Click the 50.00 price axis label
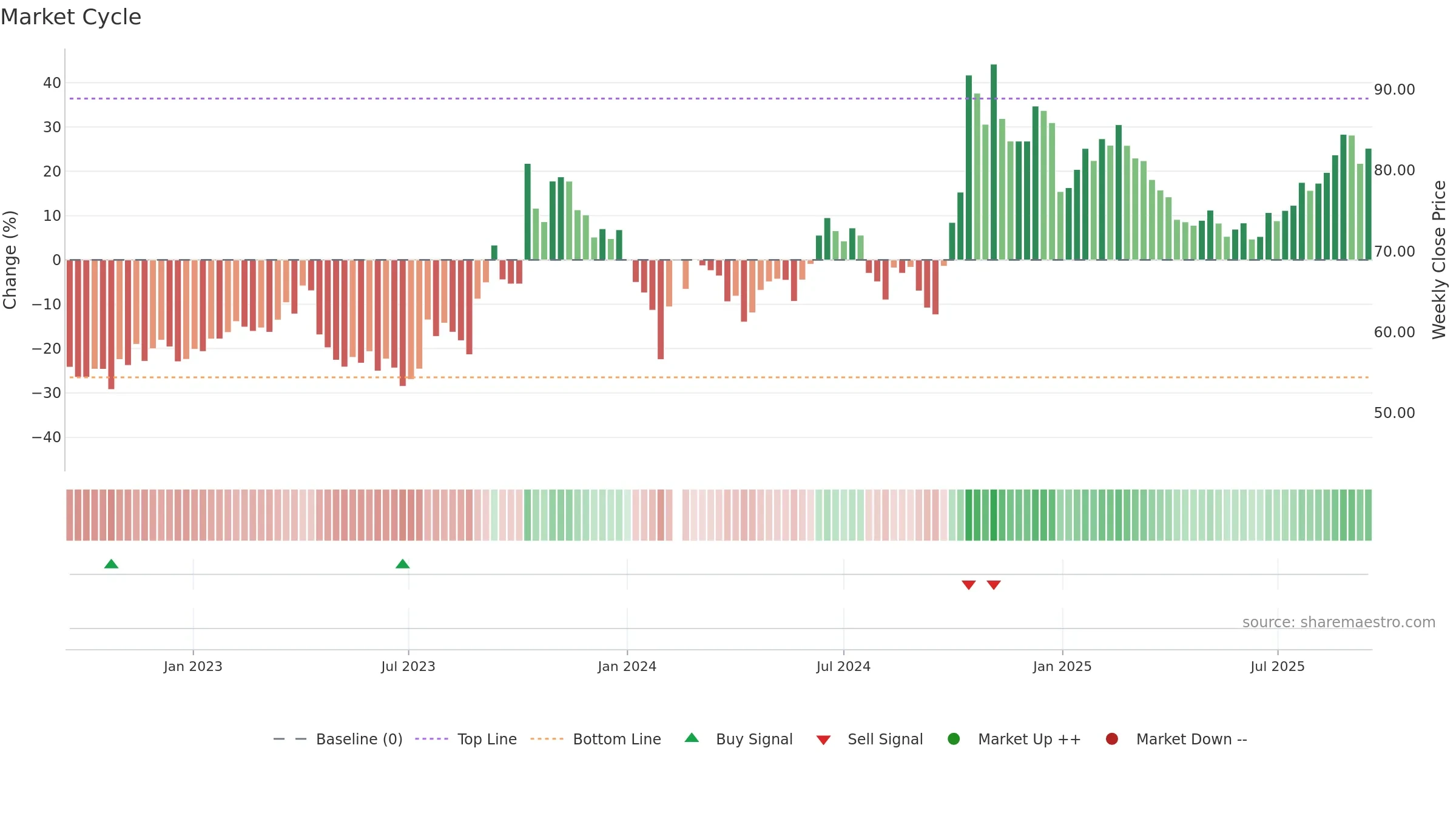The height and width of the screenshot is (819, 1456). tap(1395, 413)
